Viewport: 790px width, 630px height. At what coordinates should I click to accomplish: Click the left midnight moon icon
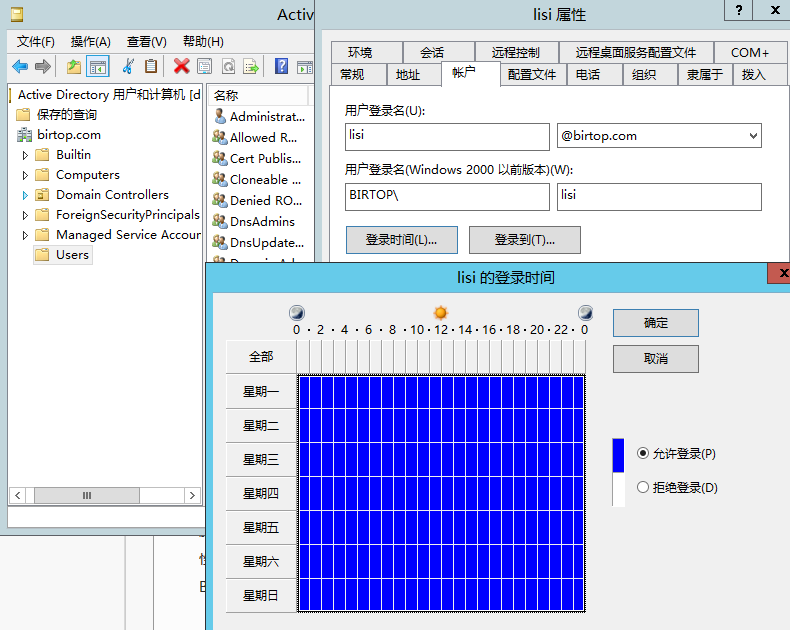tap(297, 313)
